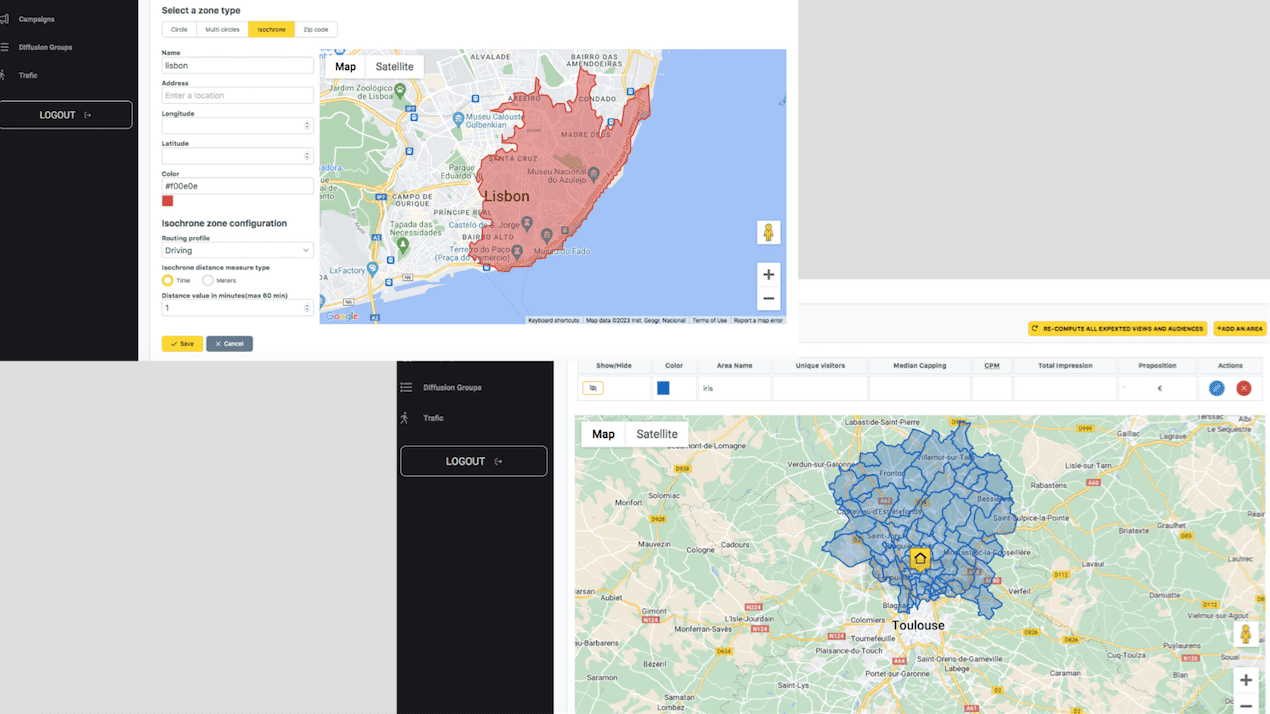Image resolution: width=1270 pixels, height=714 pixels.
Task: Click the Unique visitors column header
Action: 820,365
